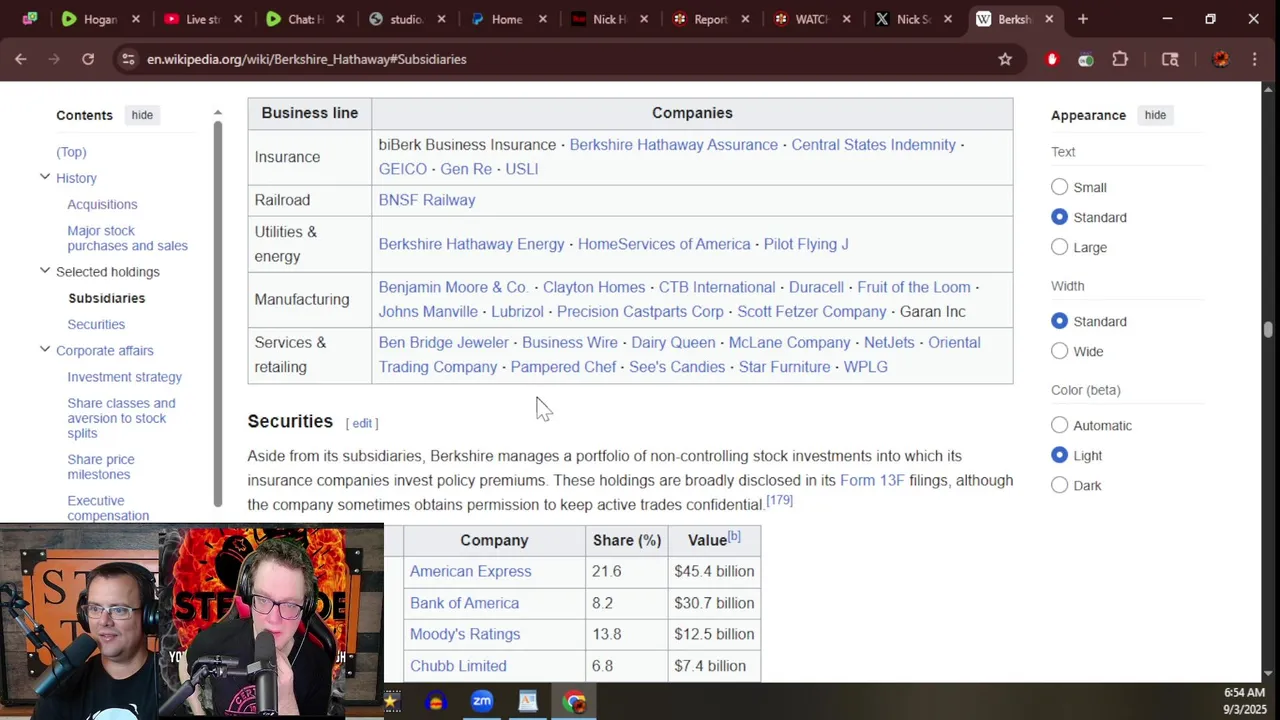Image resolution: width=1280 pixels, height=720 pixels.
Task: Jump to Share price milestones in Contents
Action: 100,467
